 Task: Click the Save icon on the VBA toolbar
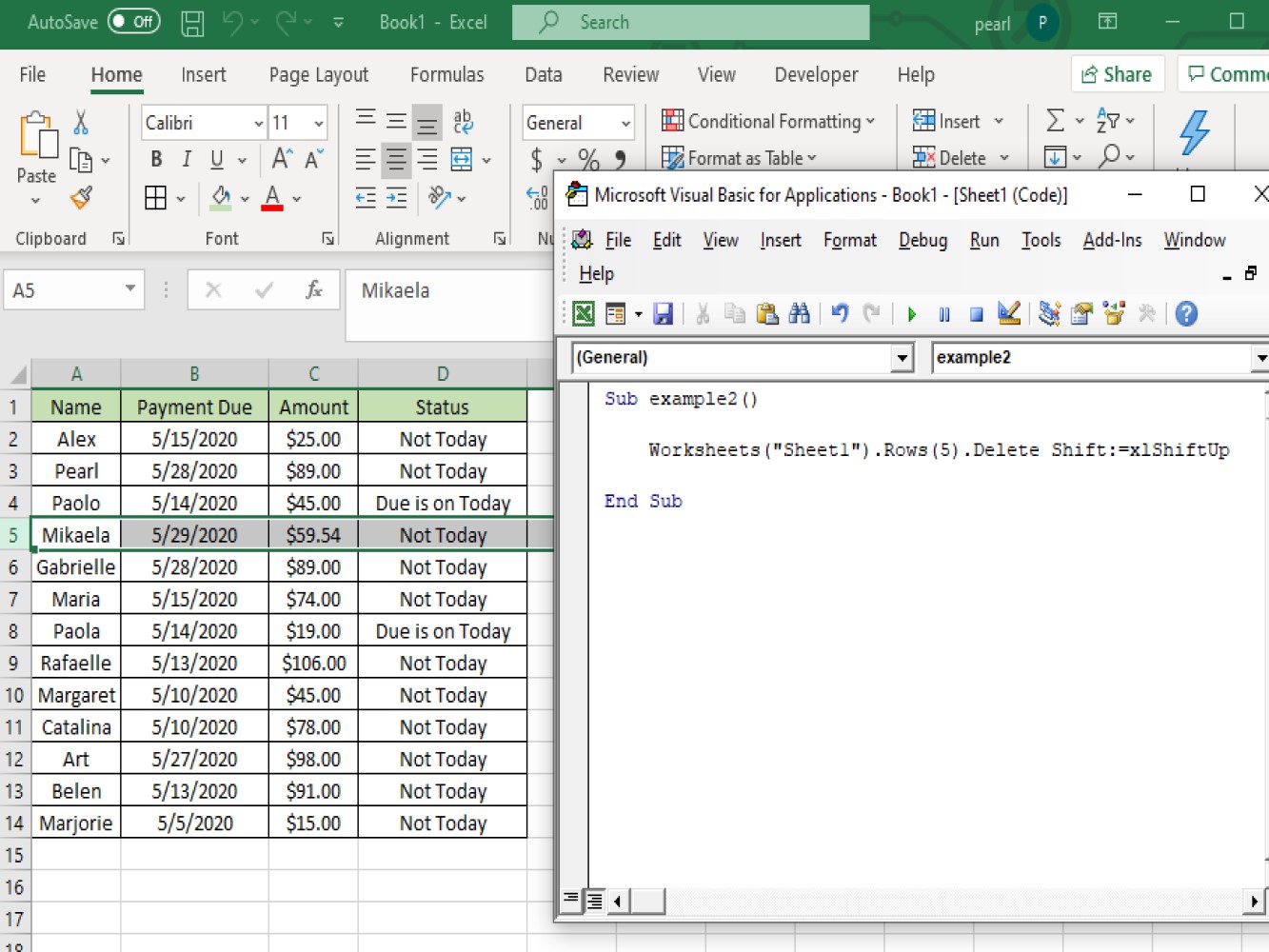pyautogui.click(x=664, y=313)
